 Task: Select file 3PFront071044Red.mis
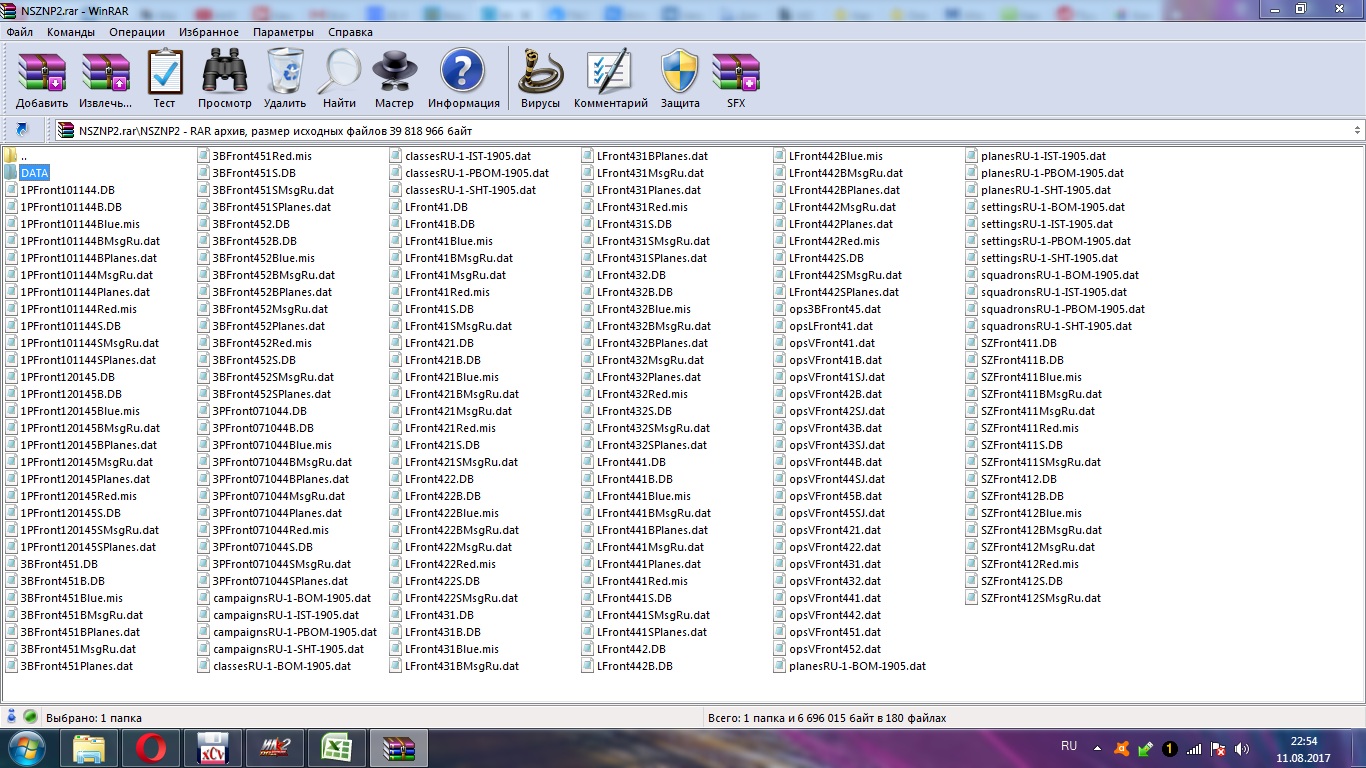tap(263, 530)
